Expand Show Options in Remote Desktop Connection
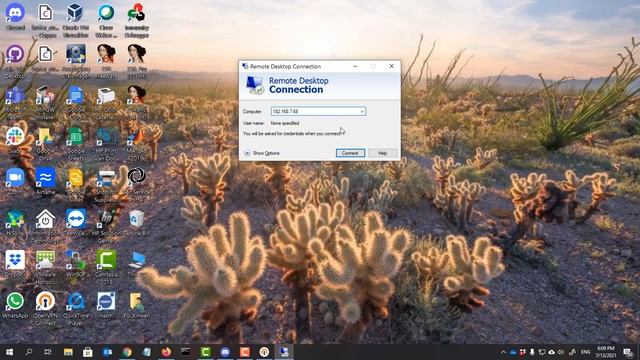The height and width of the screenshot is (360, 640). [x=262, y=153]
